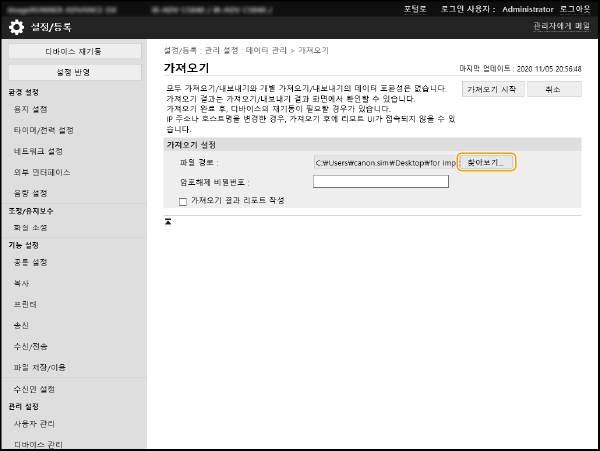The width and height of the screenshot is (600, 451).
Task: Click the 찾아보기 browse button
Action: pos(487,162)
